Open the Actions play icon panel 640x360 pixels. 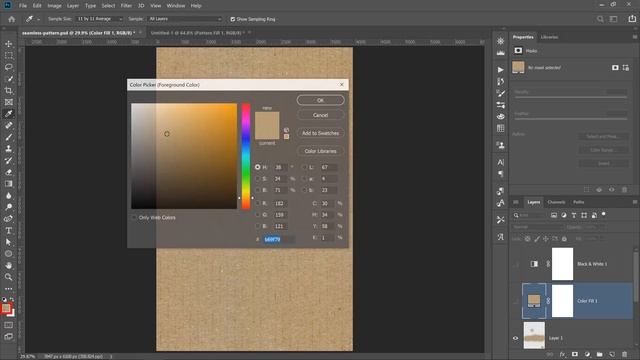click(500, 70)
